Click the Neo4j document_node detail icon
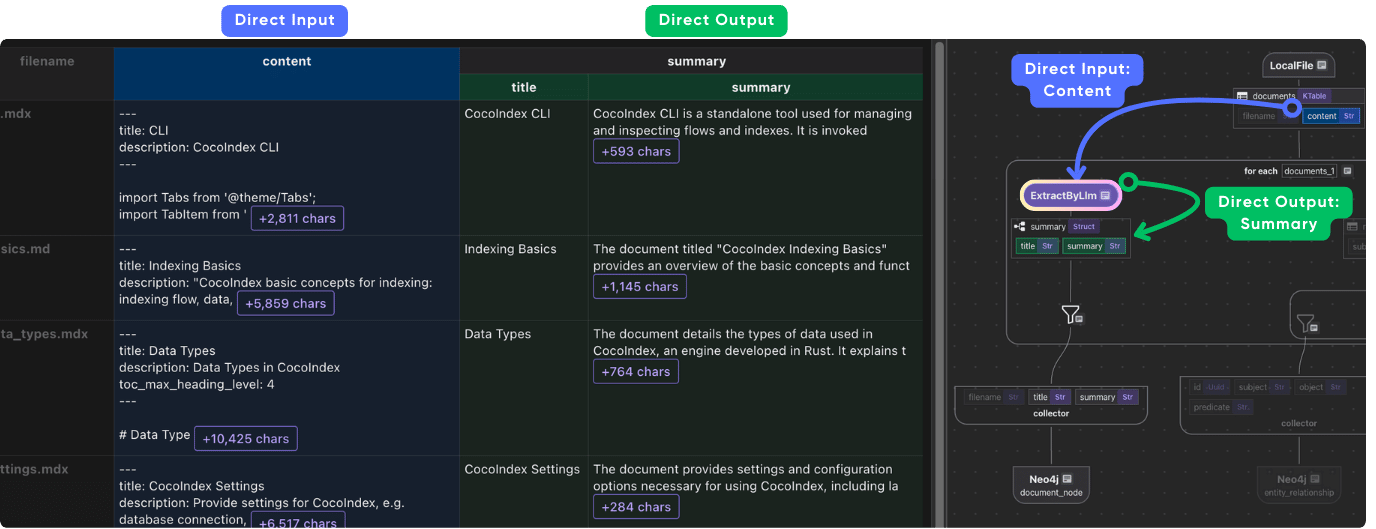The height and width of the screenshot is (529, 1376). point(1067,479)
